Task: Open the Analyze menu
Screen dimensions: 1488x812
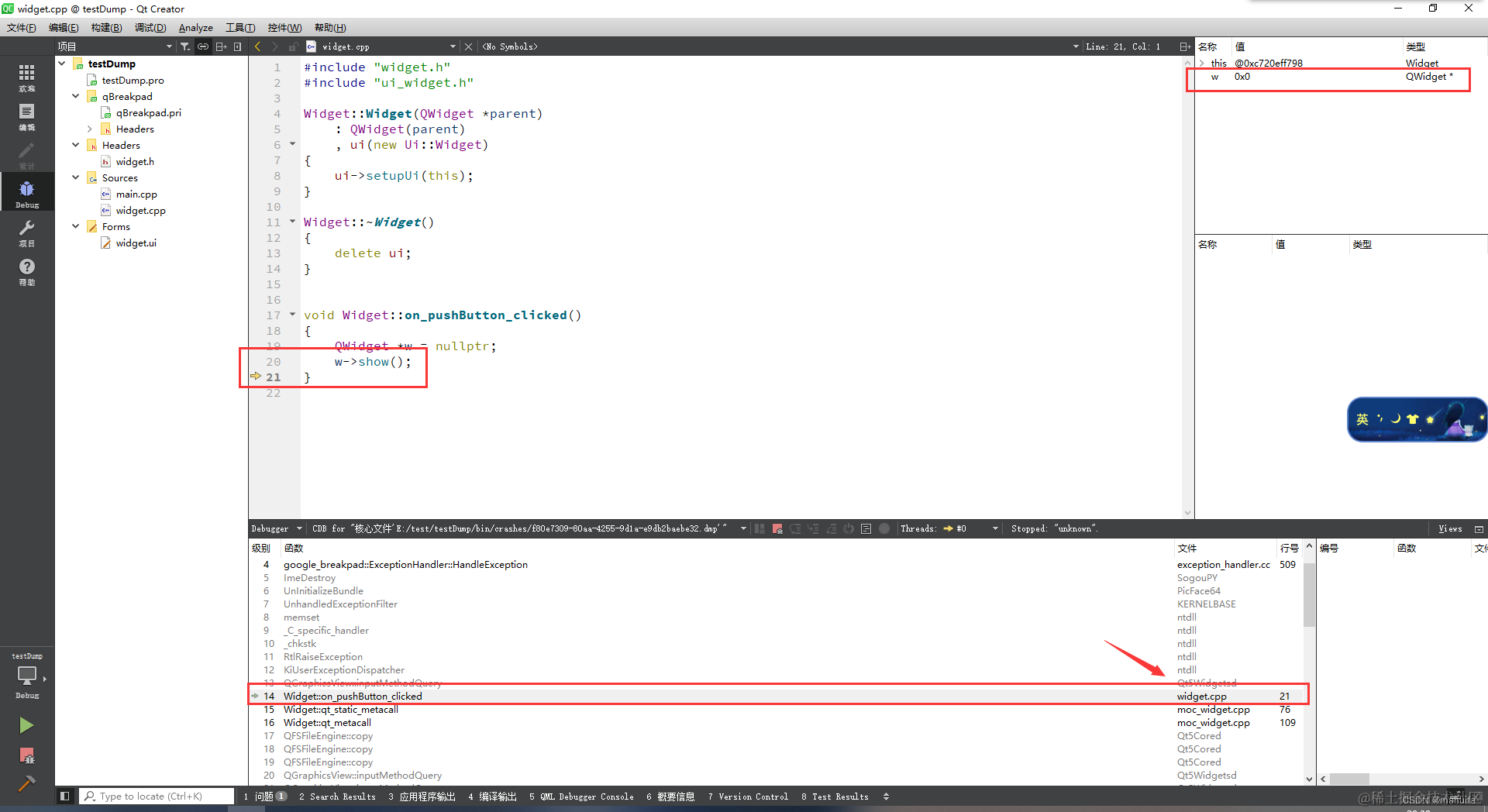Action: (195, 27)
